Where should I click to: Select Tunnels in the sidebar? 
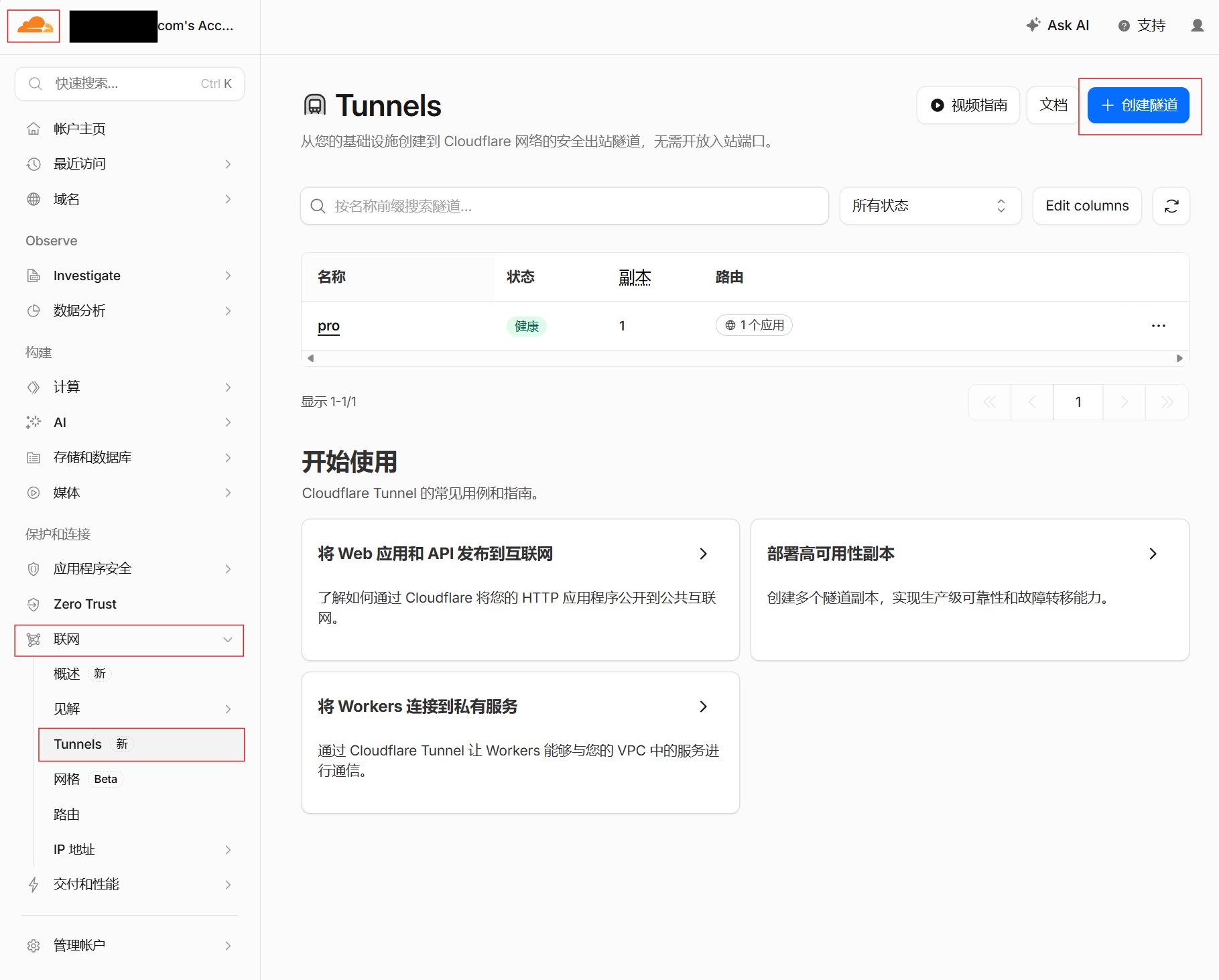(x=141, y=744)
